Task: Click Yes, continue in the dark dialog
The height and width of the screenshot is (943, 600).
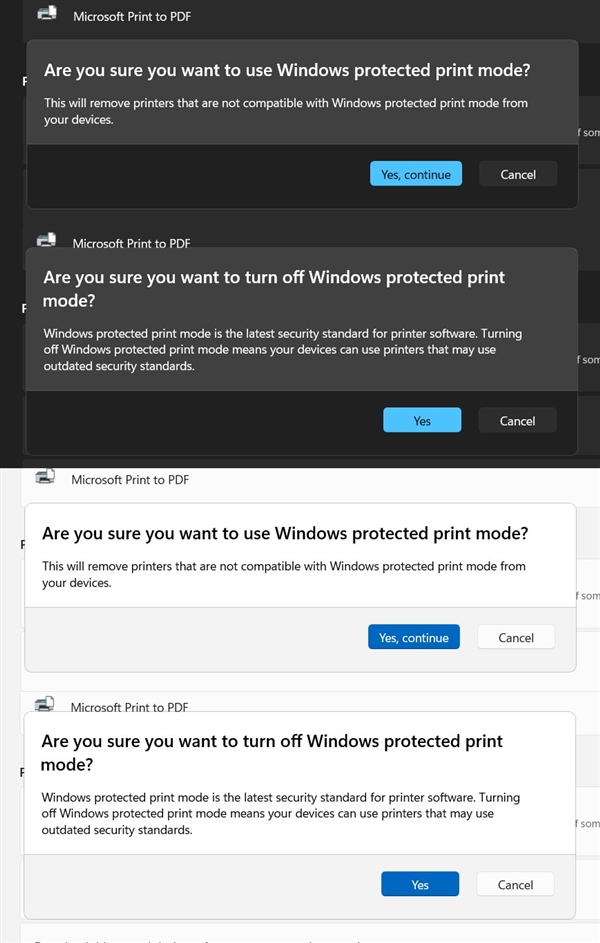Action: tap(416, 173)
